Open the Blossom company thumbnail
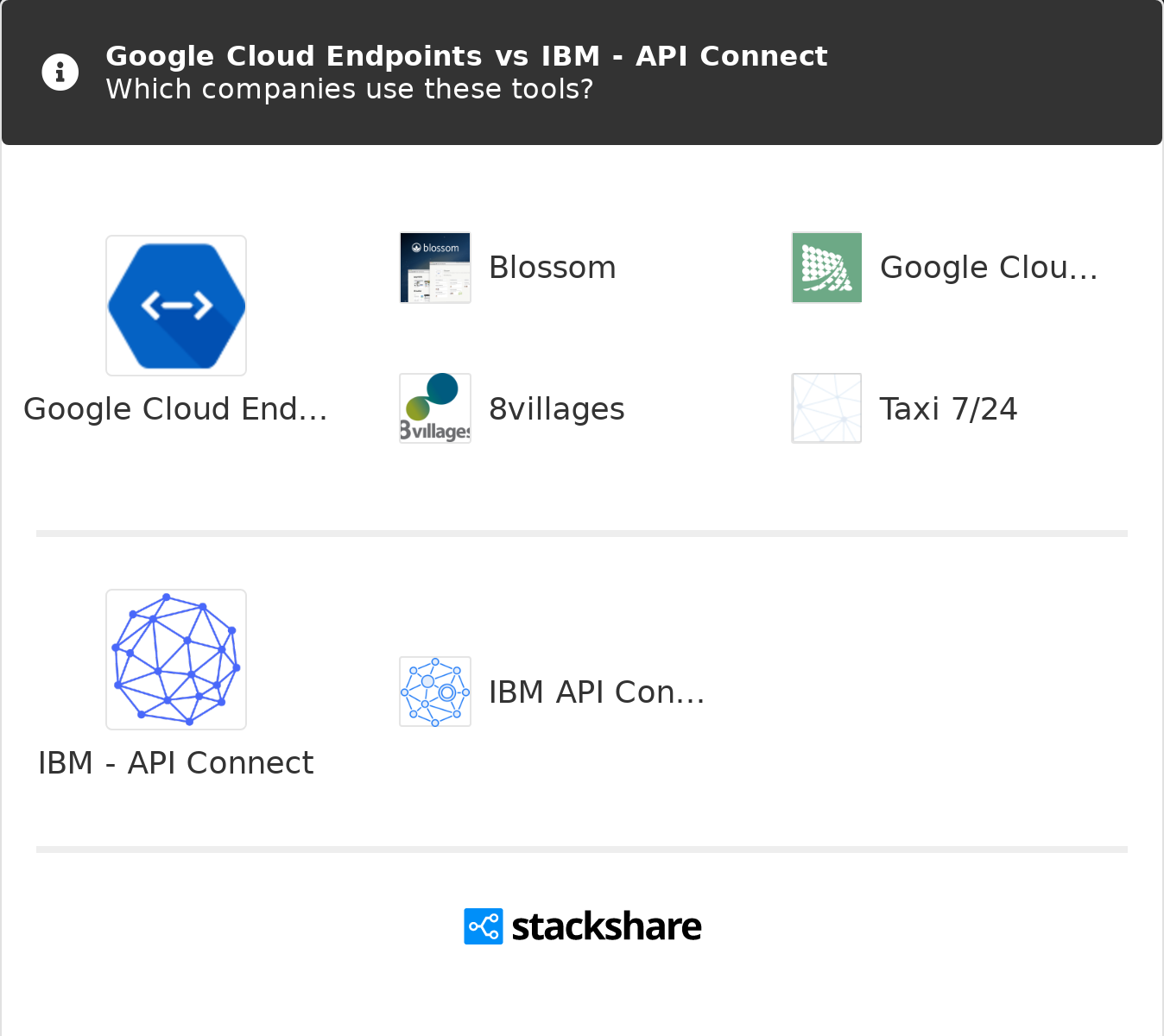Screen dimensions: 1164x1036 coord(435,268)
